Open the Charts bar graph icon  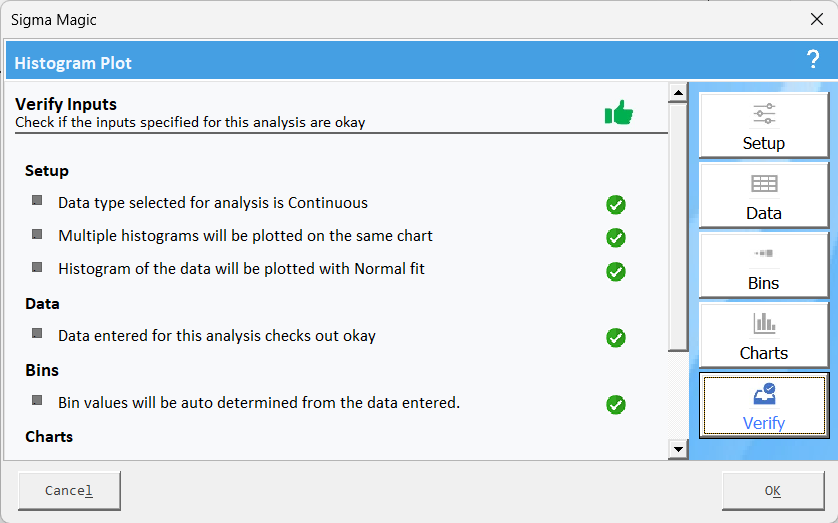click(x=764, y=335)
